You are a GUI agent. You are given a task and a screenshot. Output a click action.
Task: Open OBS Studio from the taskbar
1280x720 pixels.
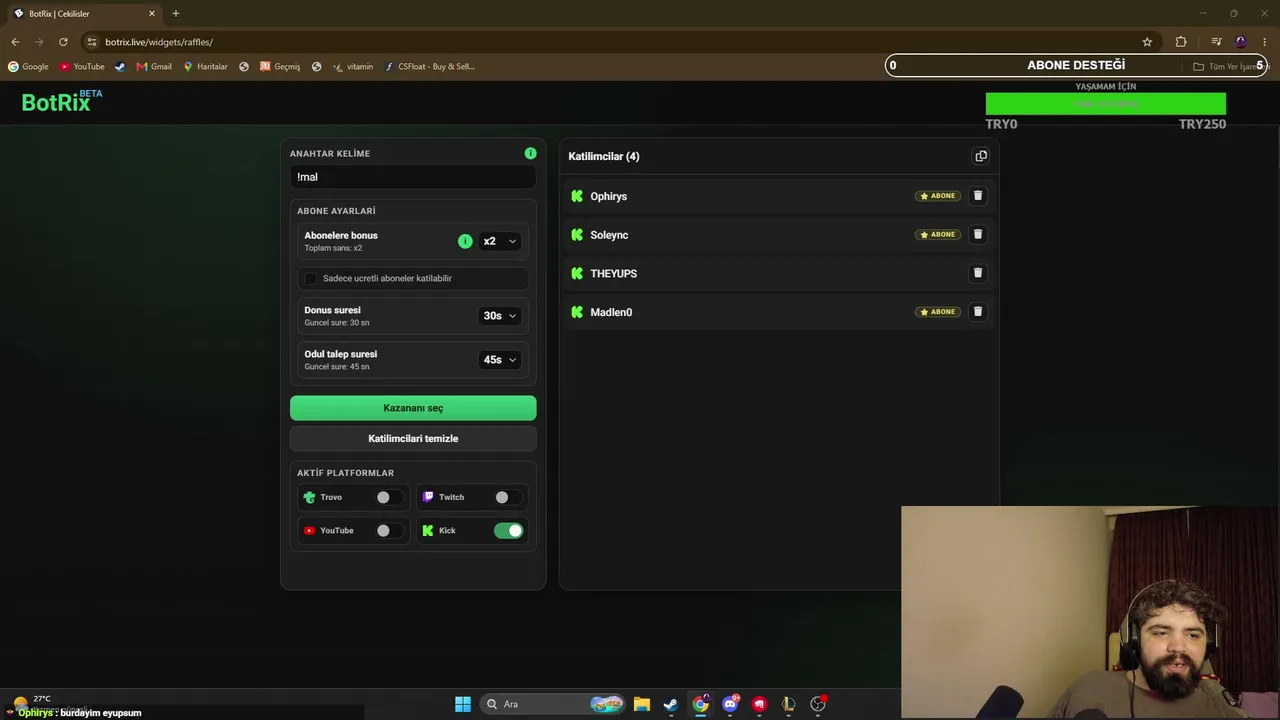[x=818, y=704]
